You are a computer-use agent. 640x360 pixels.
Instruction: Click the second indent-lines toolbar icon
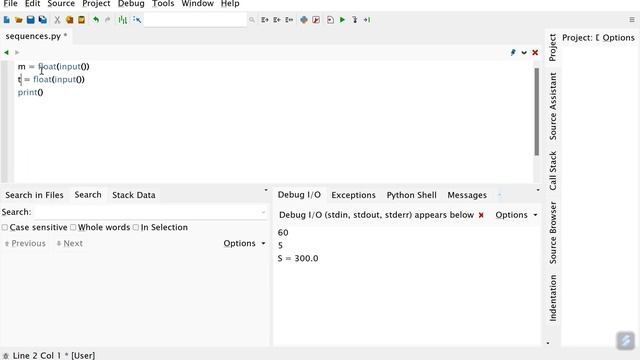coord(277,20)
